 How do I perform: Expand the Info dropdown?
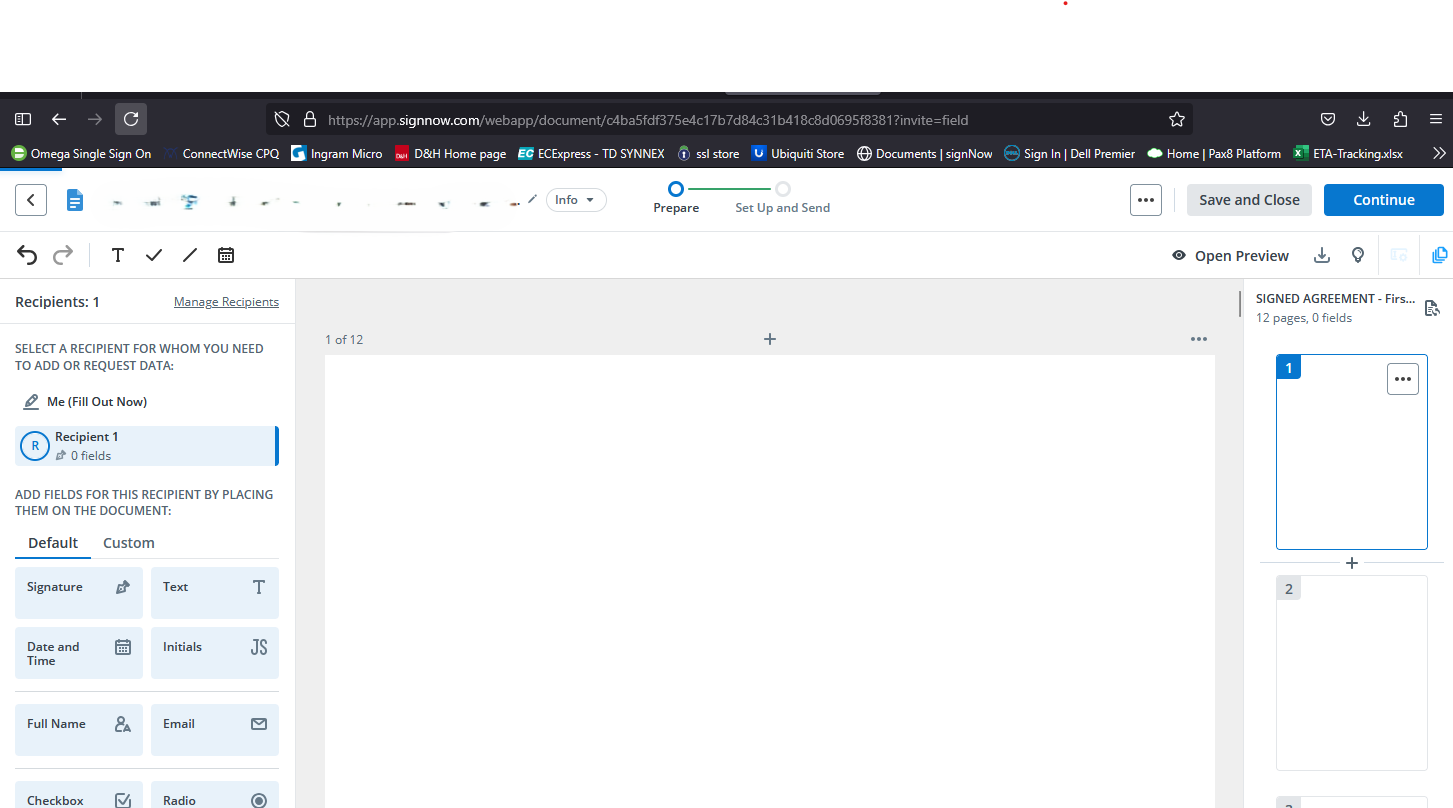576,200
